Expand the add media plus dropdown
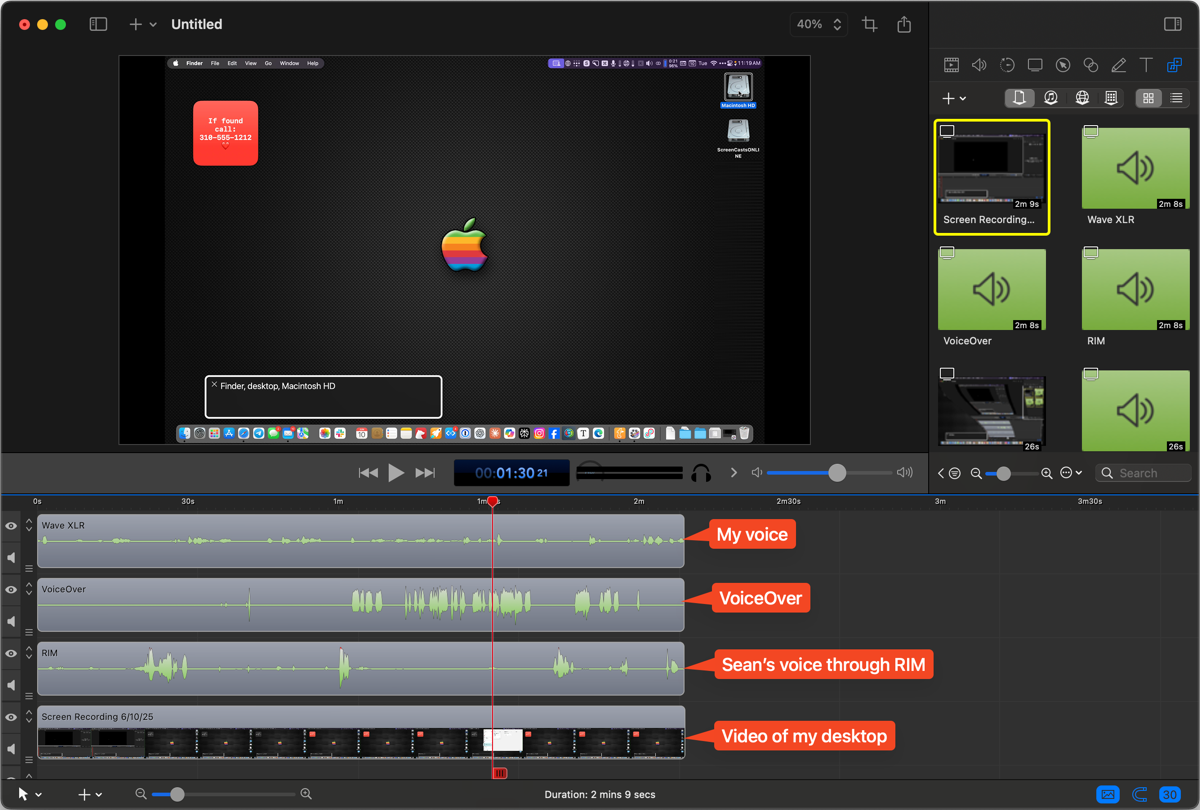Image resolution: width=1200 pixels, height=810 pixels. [x=954, y=98]
